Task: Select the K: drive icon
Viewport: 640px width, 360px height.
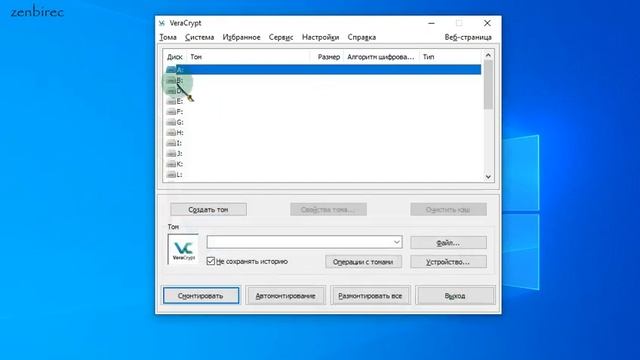Action: [x=171, y=164]
